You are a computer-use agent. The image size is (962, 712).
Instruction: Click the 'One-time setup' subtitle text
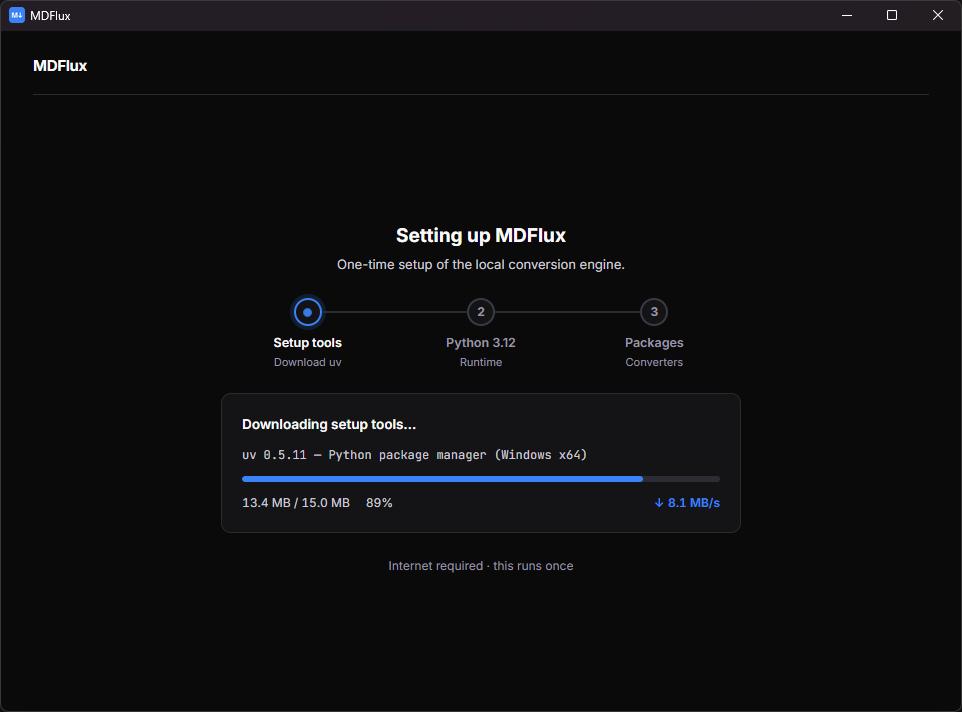481,265
